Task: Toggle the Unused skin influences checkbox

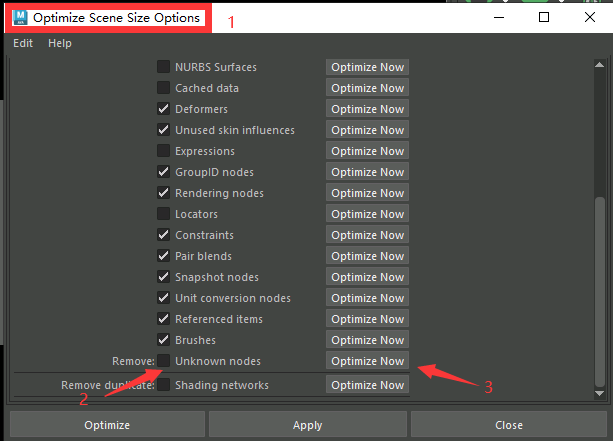Action: tap(163, 130)
